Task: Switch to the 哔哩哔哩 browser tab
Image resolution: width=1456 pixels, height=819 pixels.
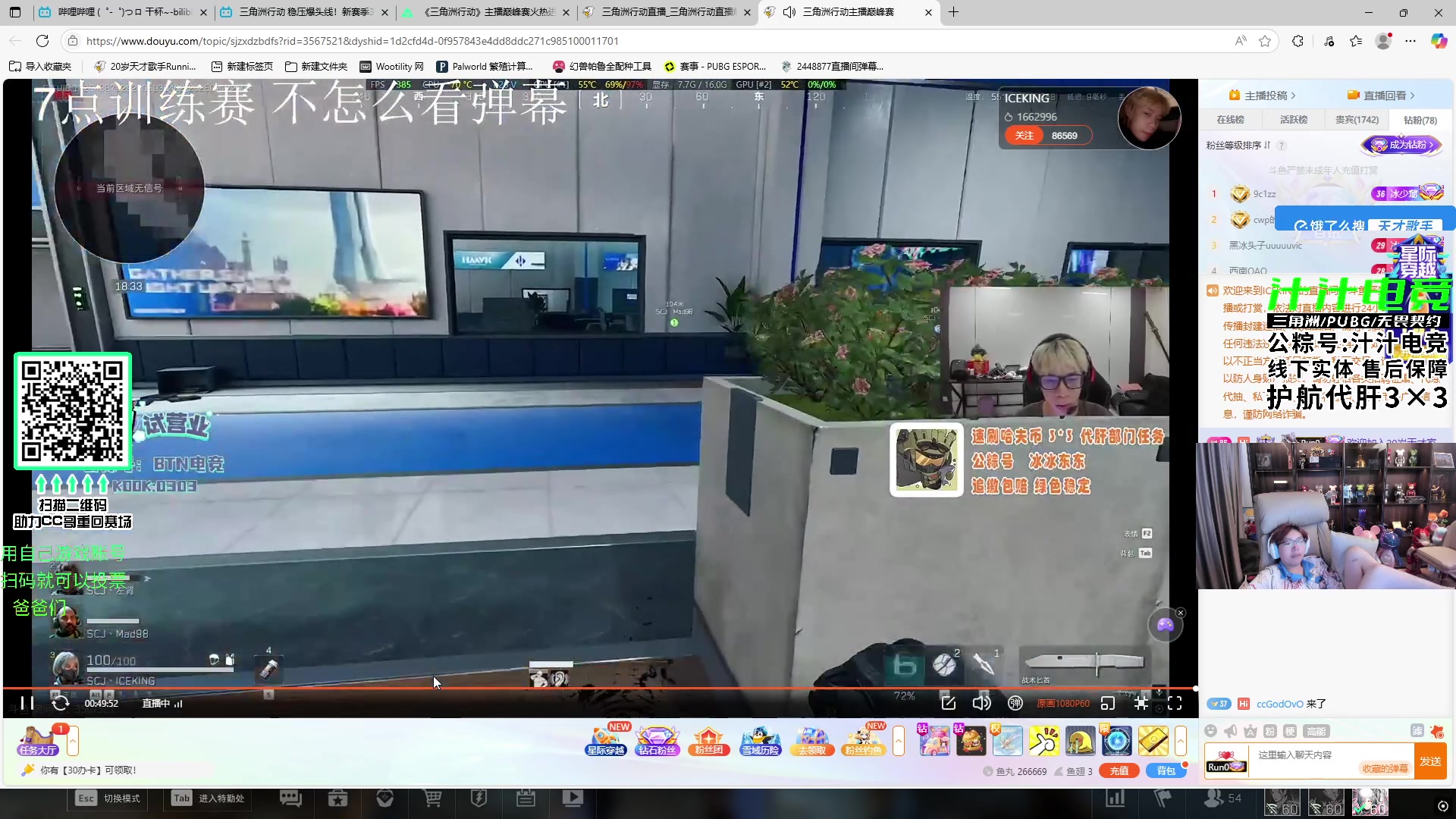Action: click(x=124, y=12)
